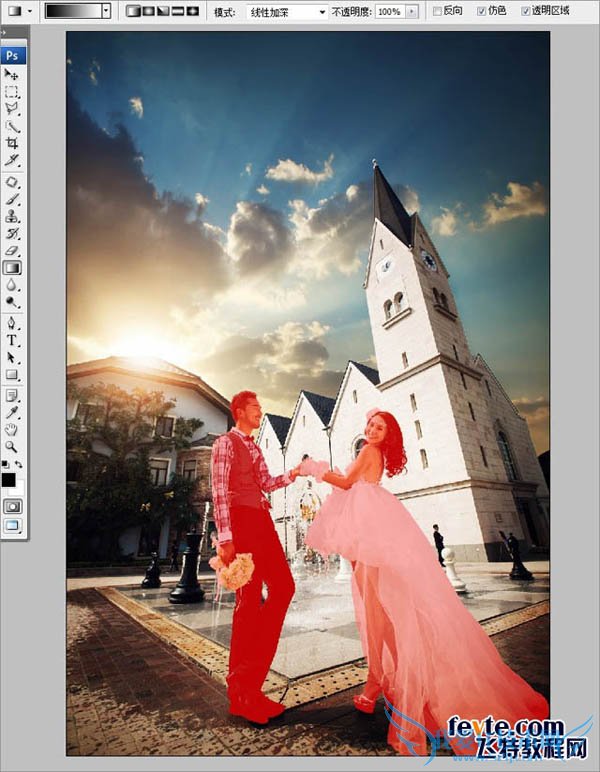This screenshot has width=600, height=772.
Task: Disable the 透明区域 (Transparency) checkbox
Action: (x=526, y=11)
